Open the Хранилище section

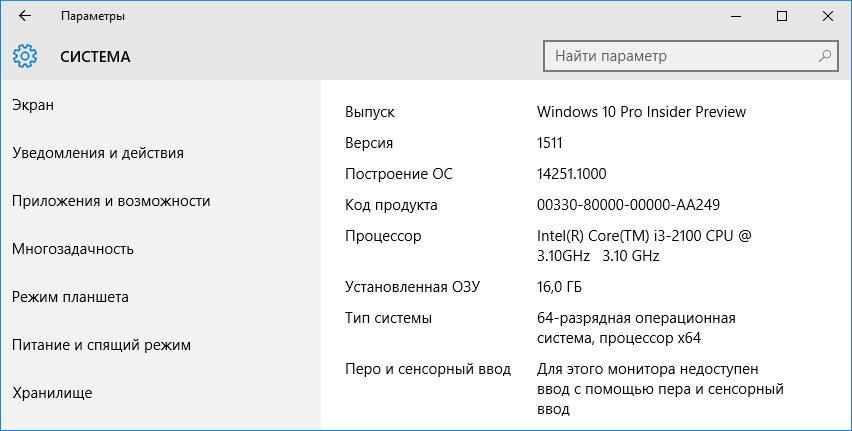point(52,393)
